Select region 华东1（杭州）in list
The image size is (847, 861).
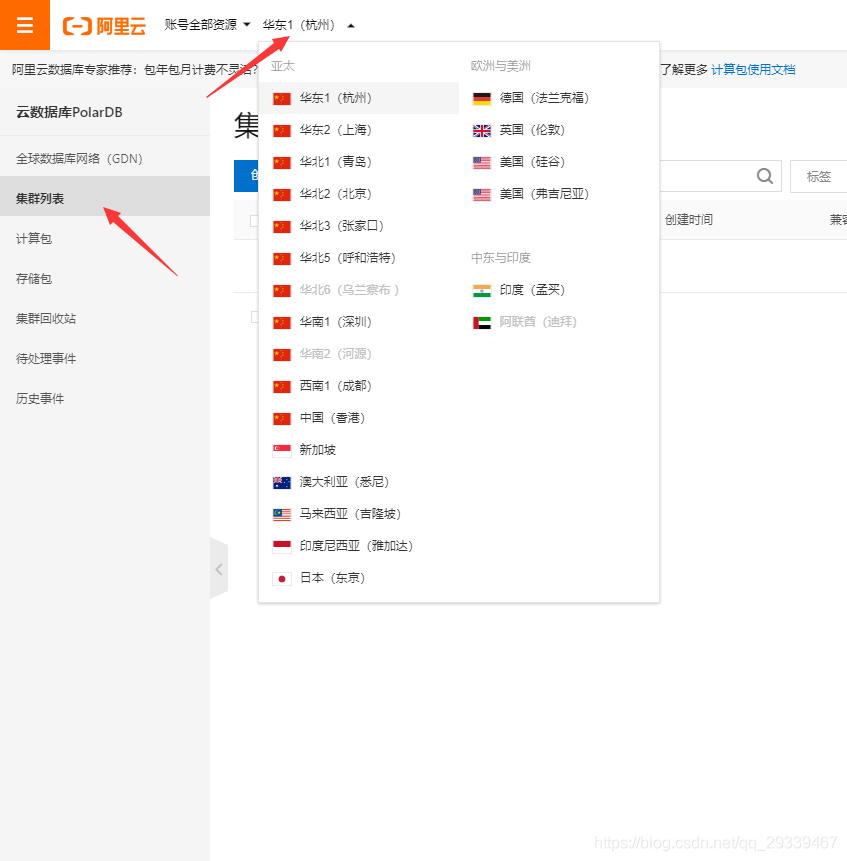point(359,98)
